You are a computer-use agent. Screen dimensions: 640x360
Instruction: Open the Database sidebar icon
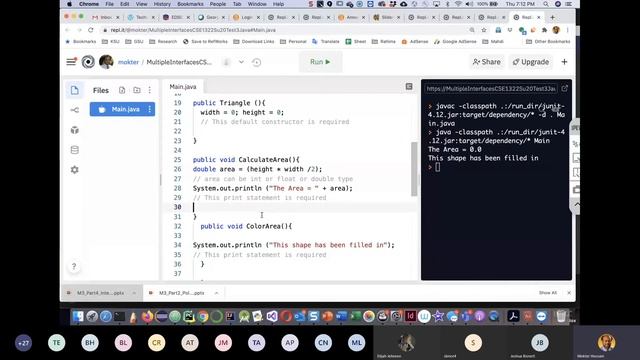tap(75, 150)
